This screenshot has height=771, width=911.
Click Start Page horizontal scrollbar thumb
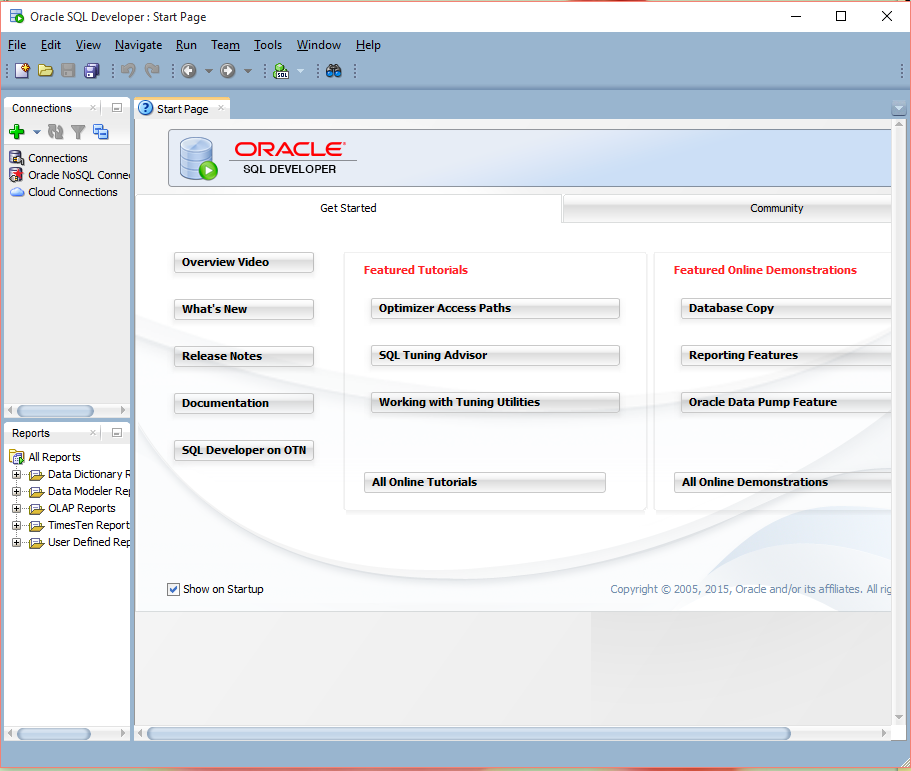coord(469,733)
